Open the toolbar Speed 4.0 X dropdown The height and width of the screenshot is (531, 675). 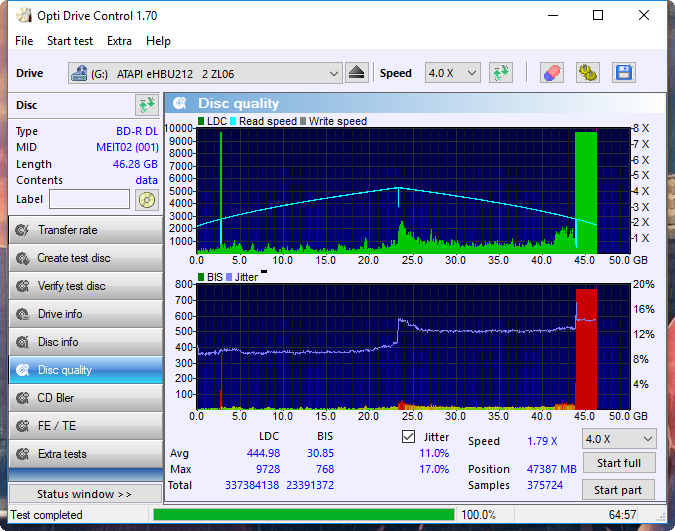(x=452, y=73)
